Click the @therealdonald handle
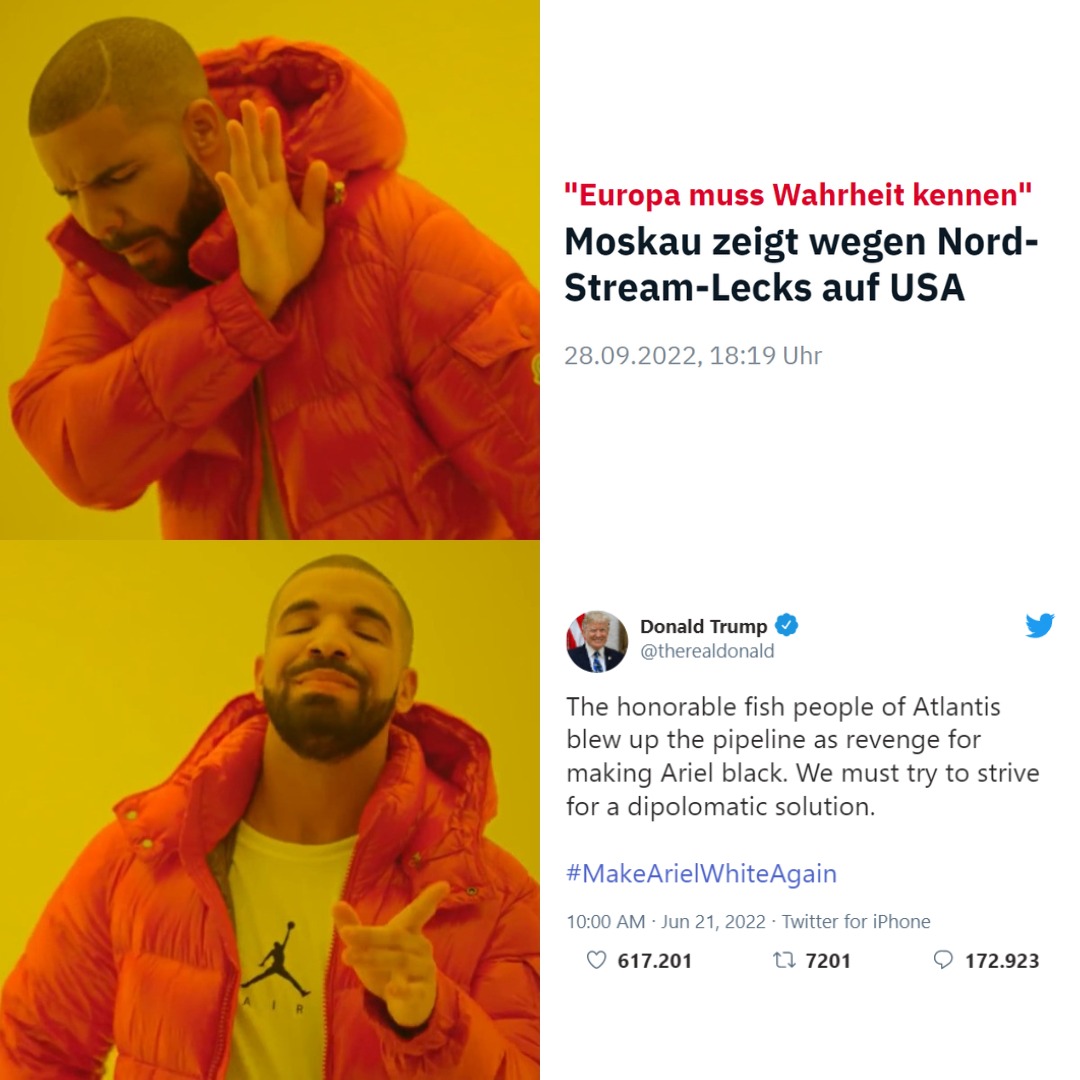 [x=707, y=651]
